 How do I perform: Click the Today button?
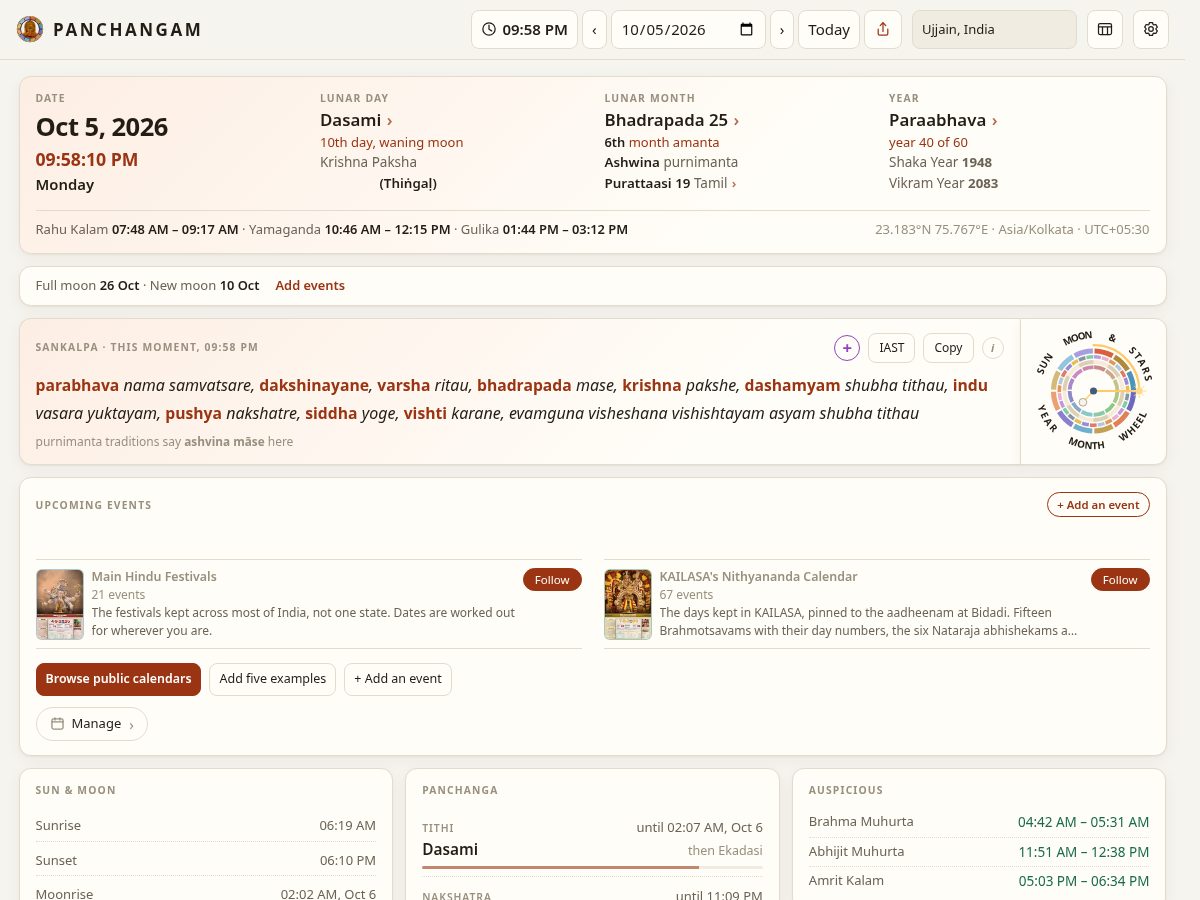(x=829, y=29)
